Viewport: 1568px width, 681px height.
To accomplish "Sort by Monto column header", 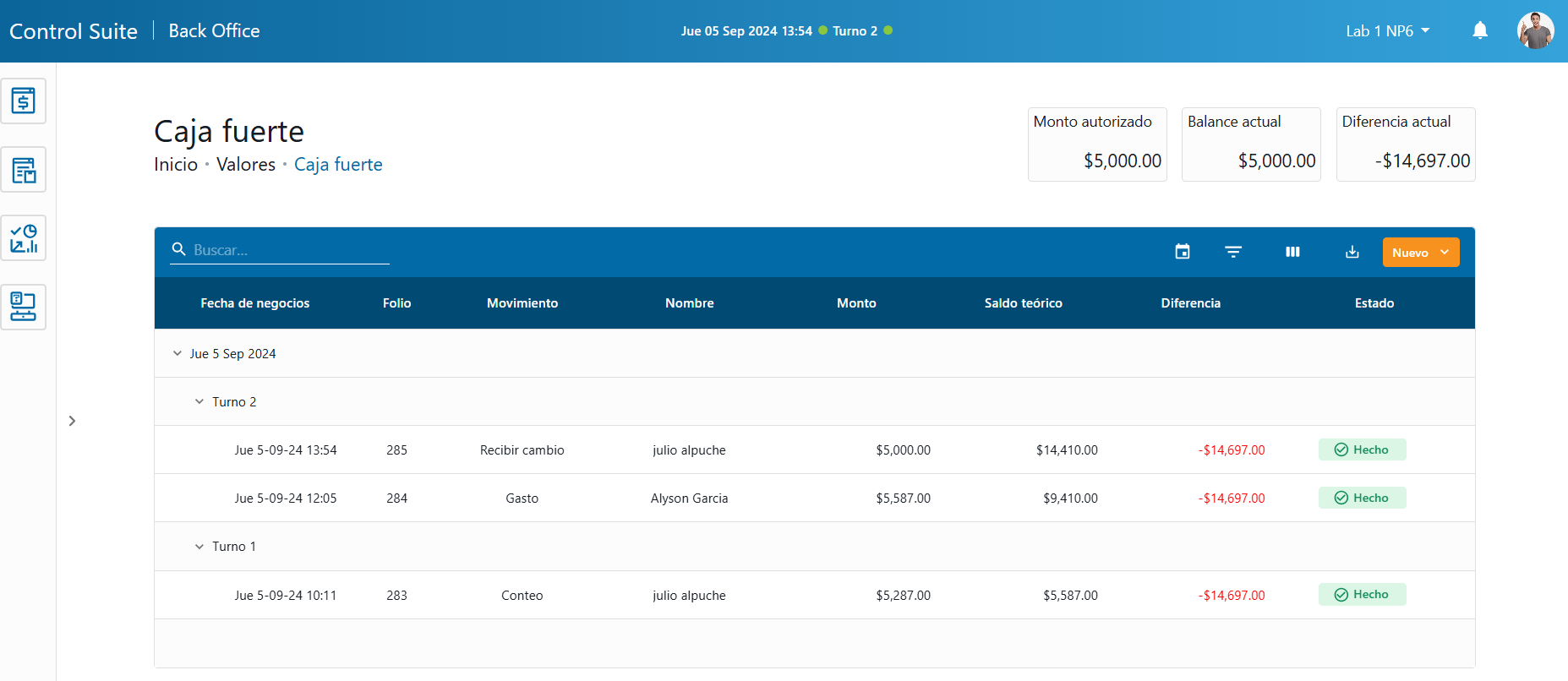I will pyautogui.click(x=856, y=303).
